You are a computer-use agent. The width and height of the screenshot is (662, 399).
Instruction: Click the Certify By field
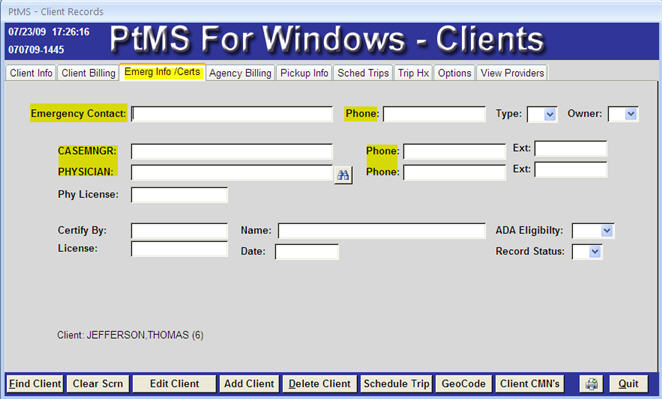(x=179, y=231)
